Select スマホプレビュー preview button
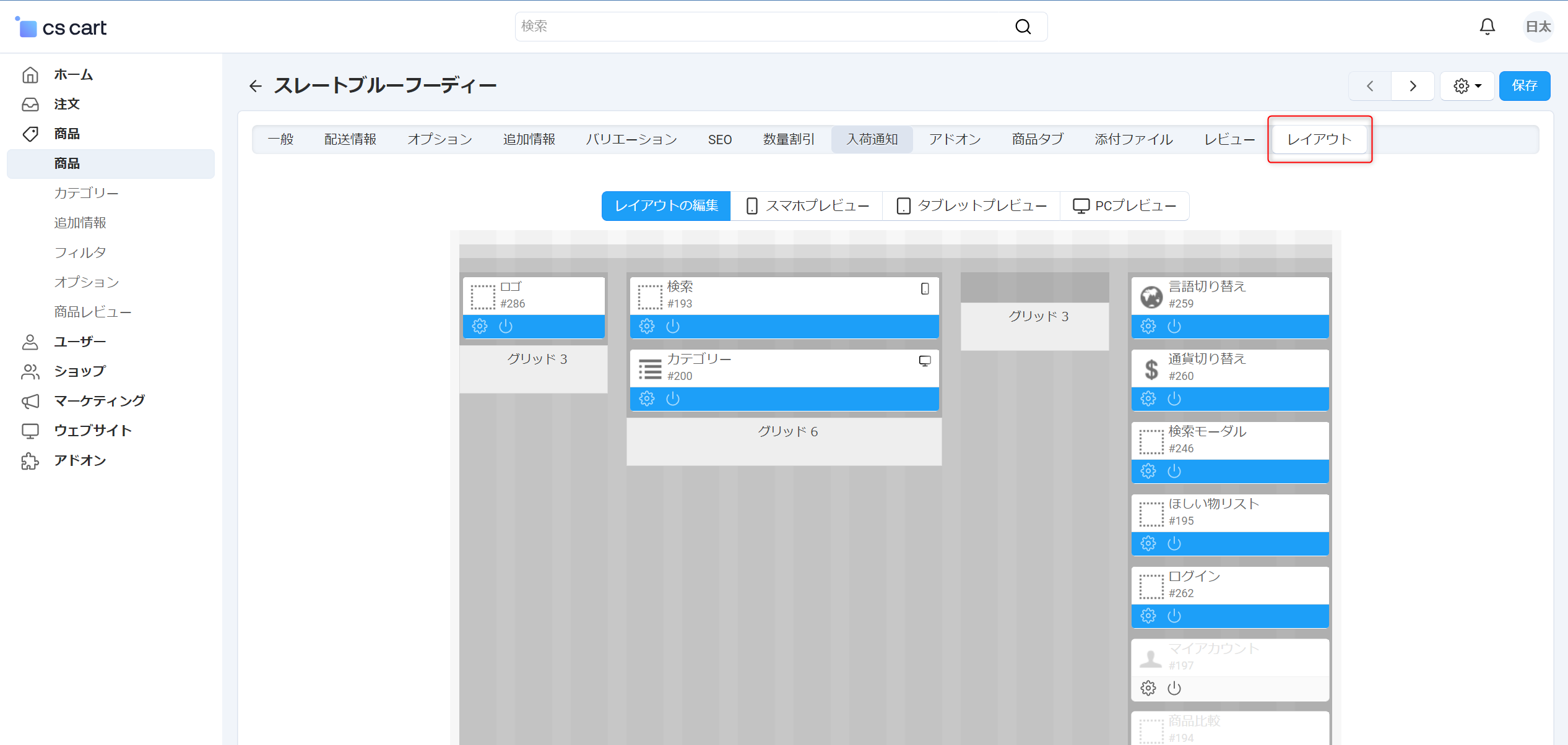This screenshot has height=745, width=1568. (x=807, y=206)
